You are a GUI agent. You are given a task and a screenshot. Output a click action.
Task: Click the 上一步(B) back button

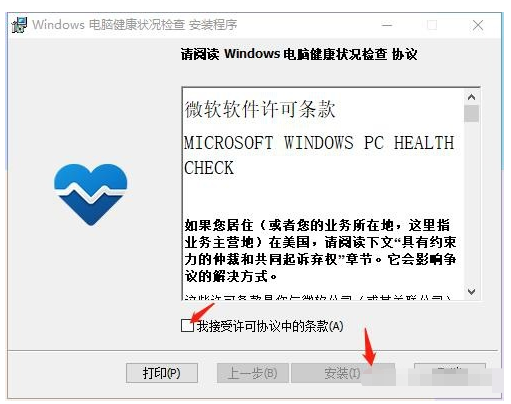pyautogui.click(x=252, y=373)
